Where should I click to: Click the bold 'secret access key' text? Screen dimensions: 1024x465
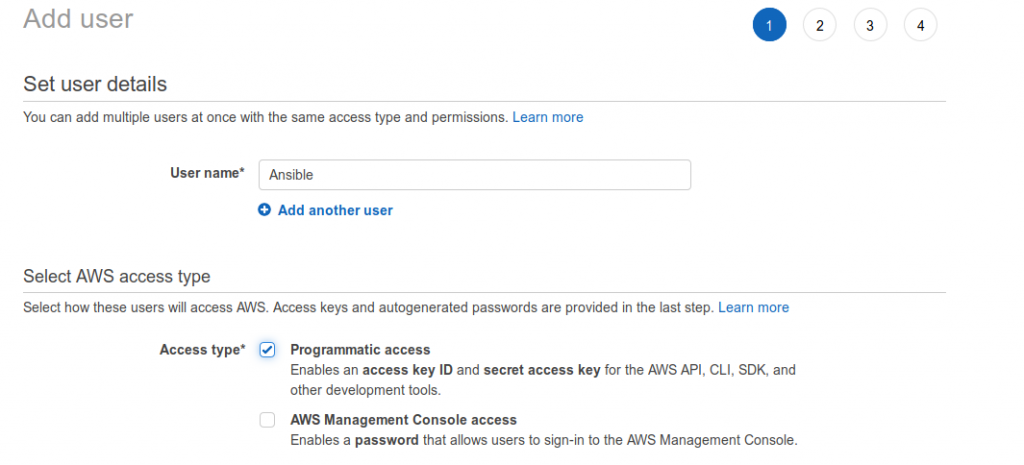(x=541, y=370)
